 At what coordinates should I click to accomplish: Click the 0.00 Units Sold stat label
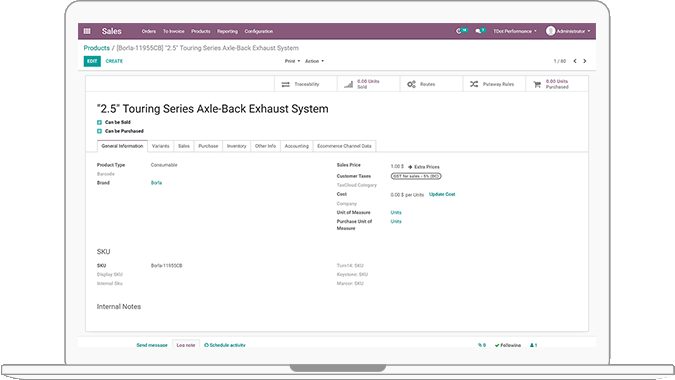(x=368, y=84)
